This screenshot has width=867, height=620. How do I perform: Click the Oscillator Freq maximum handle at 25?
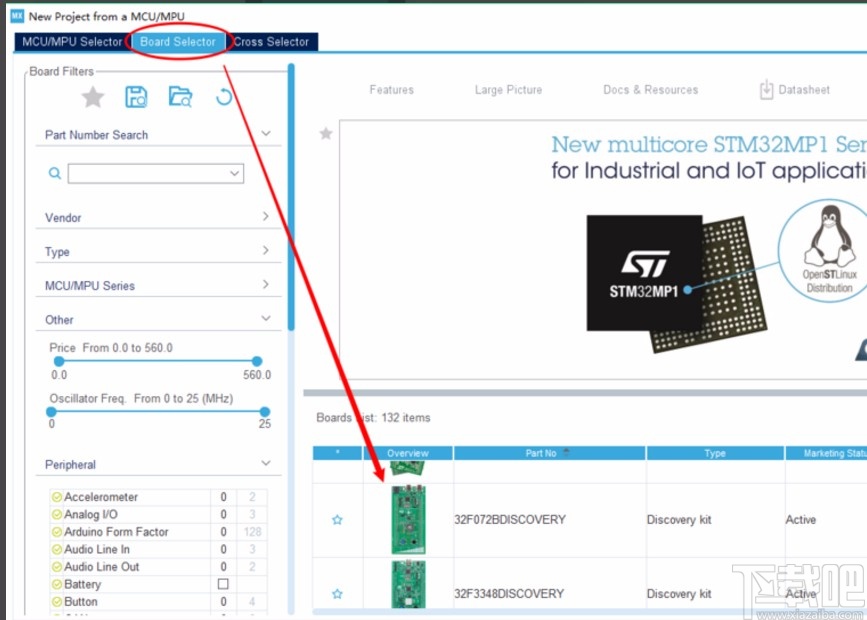click(x=265, y=411)
